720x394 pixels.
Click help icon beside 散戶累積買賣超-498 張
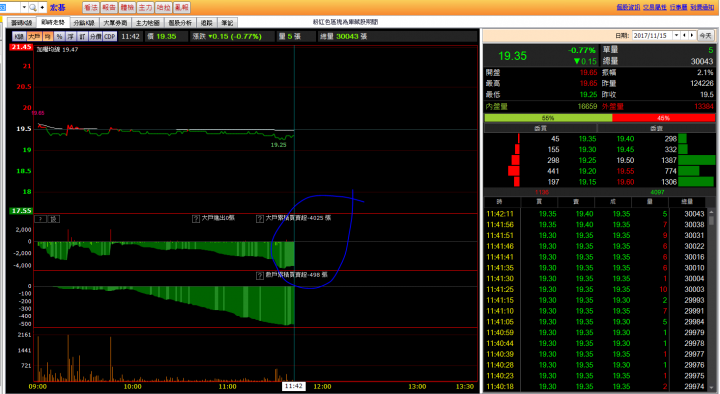259,276
